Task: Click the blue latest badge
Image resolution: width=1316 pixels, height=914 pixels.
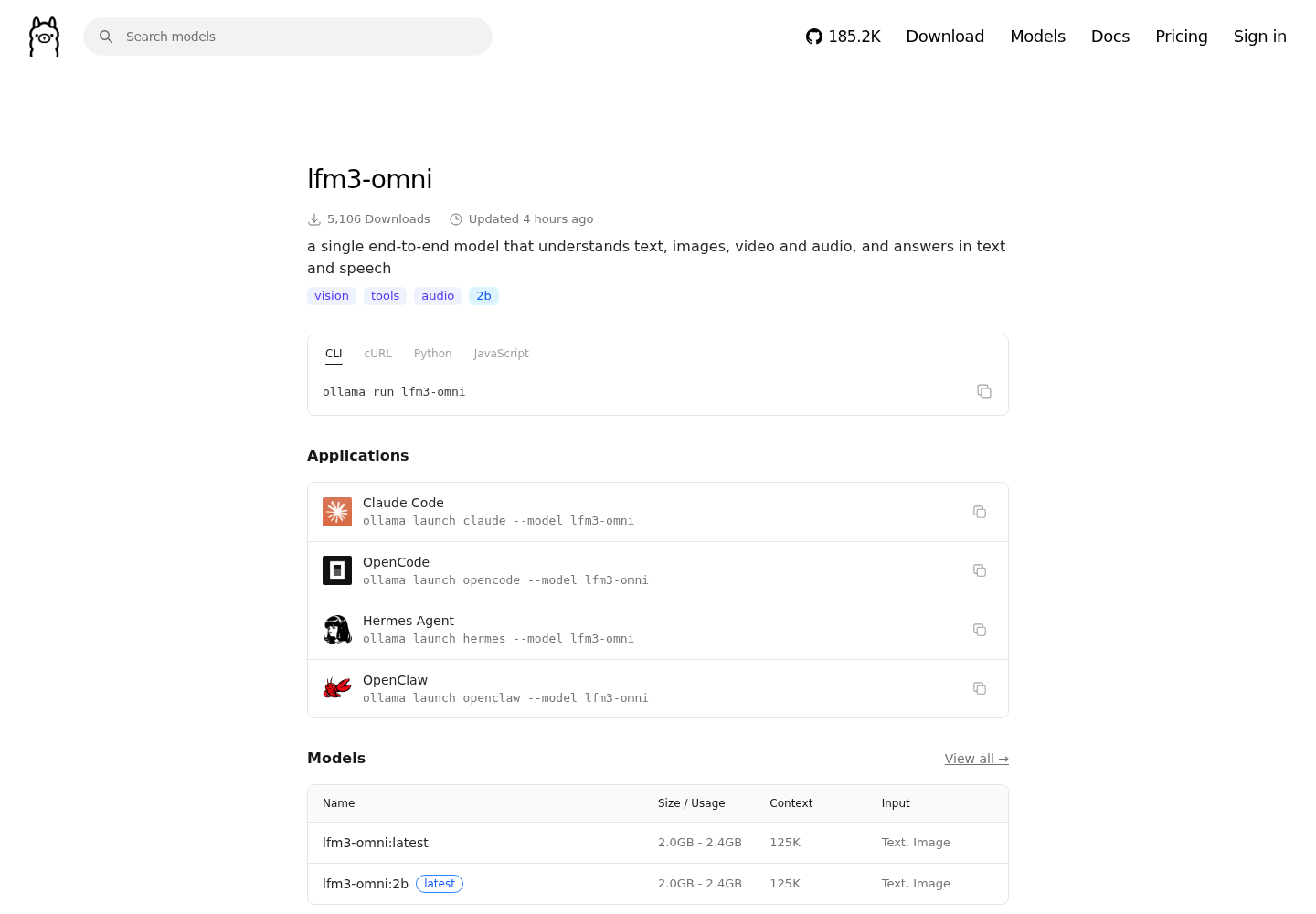Action: [440, 884]
